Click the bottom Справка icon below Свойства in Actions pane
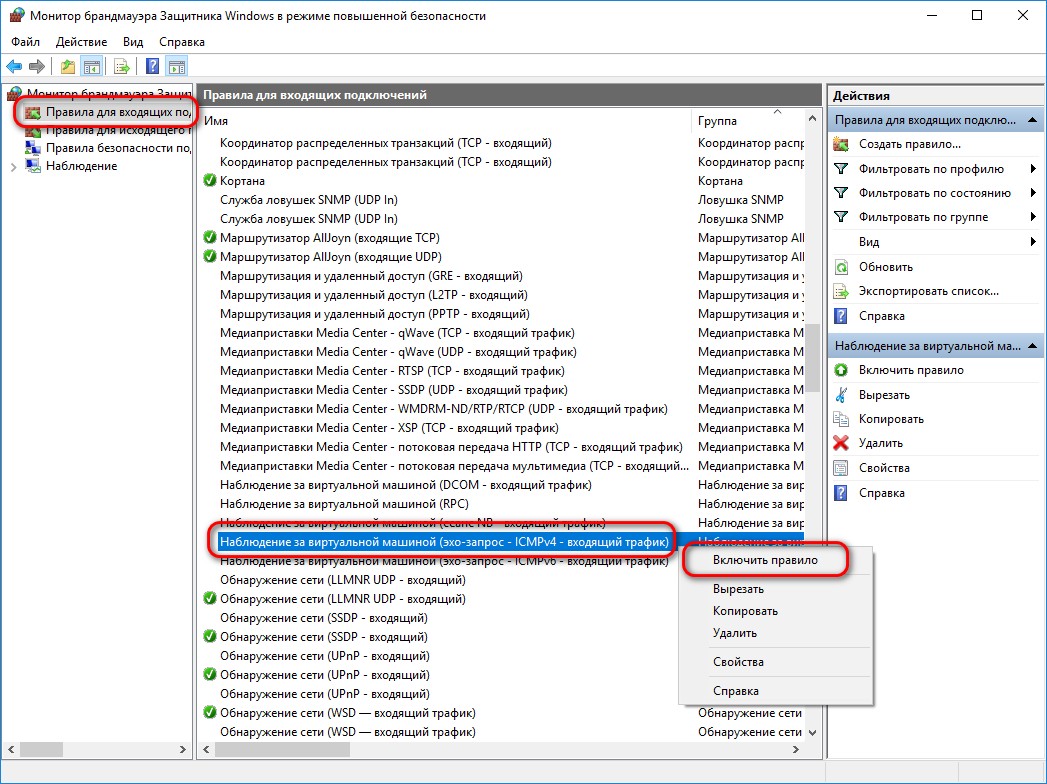This screenshot has height=784, width=1047. (841, 493)
